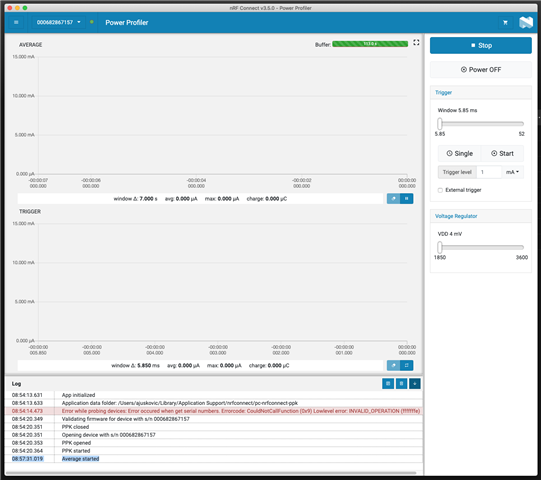
Task: Open the hamburger main menu
Action: (16, 22)
